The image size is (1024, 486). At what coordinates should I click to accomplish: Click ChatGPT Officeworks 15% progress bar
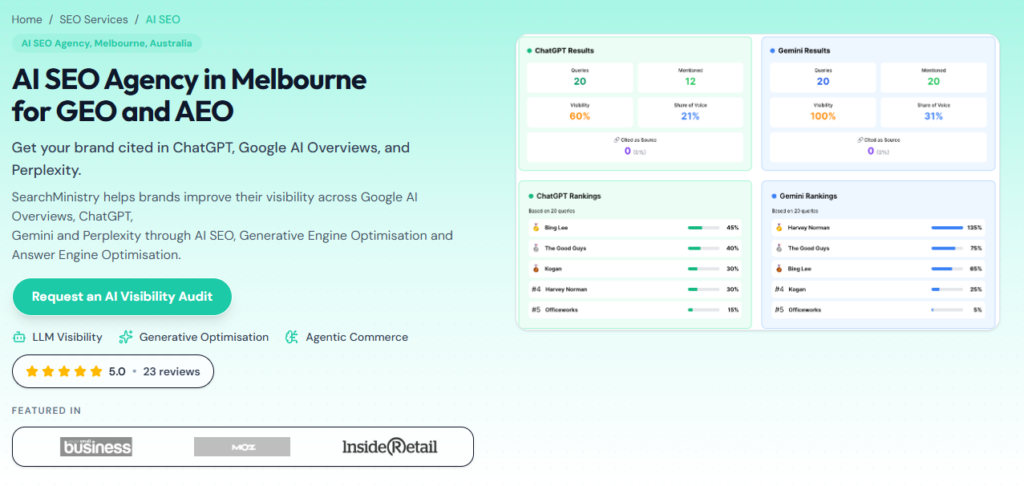tap(703, 310)
